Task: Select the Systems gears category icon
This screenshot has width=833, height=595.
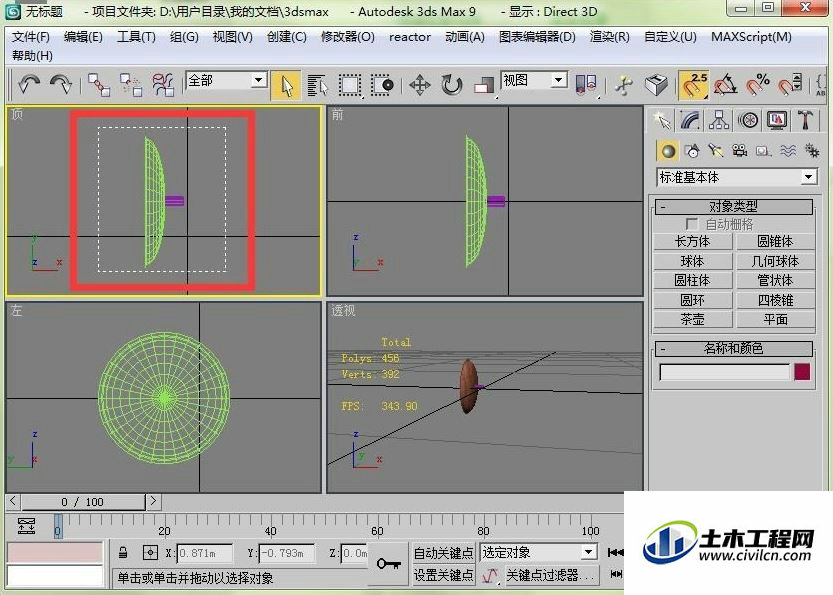Action: pyautogui.click(x=812, y=151)
